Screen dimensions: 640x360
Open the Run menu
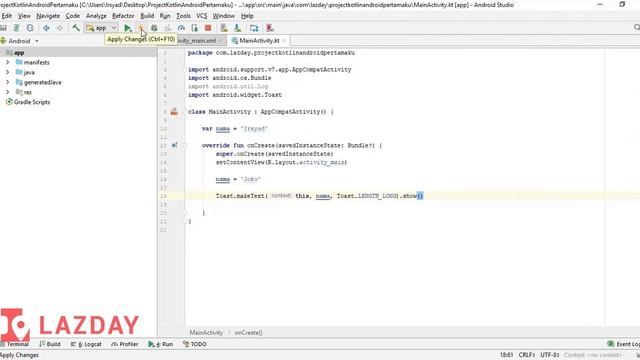pos(165,16)
